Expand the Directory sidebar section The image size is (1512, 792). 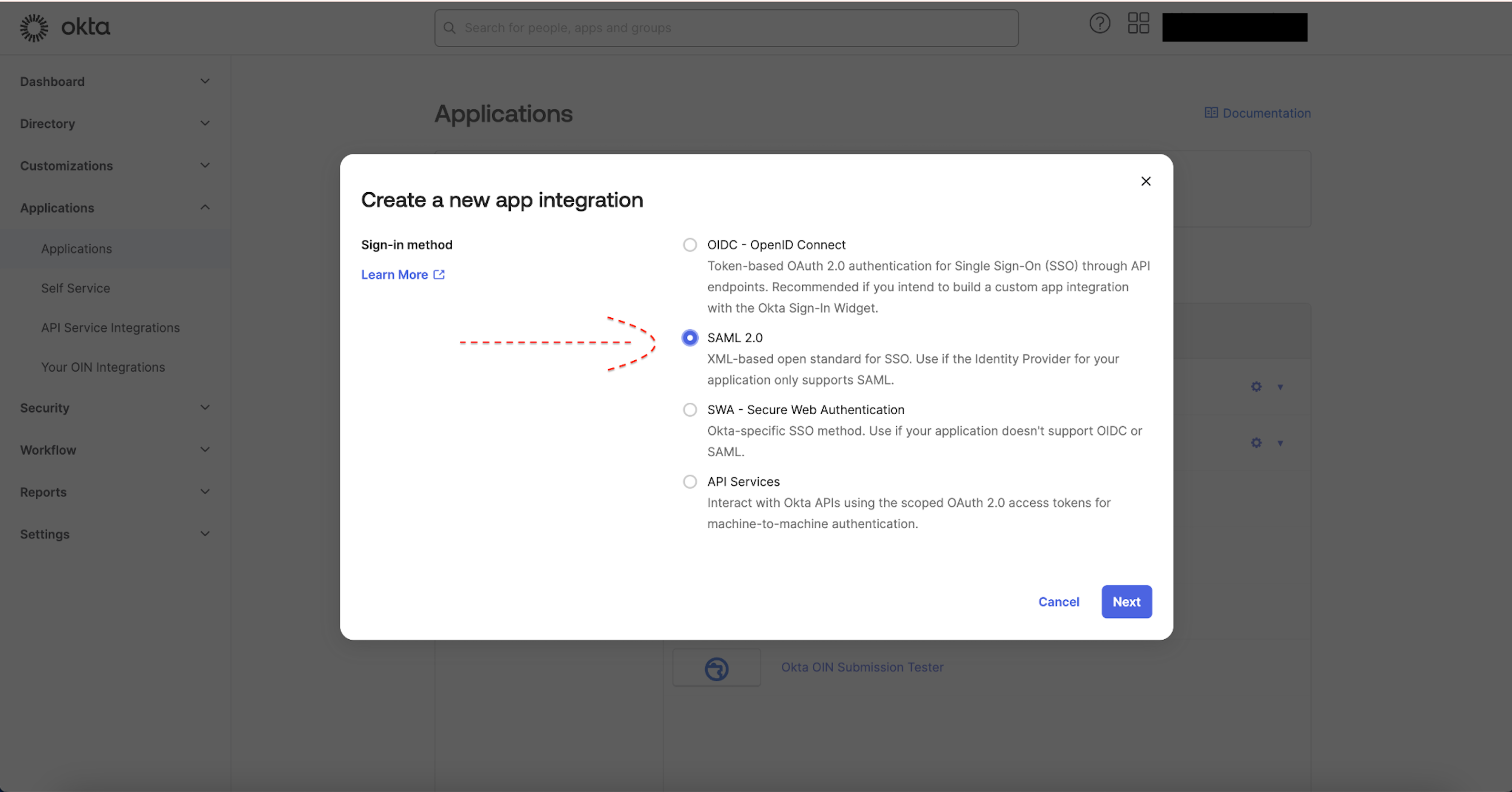115,124
